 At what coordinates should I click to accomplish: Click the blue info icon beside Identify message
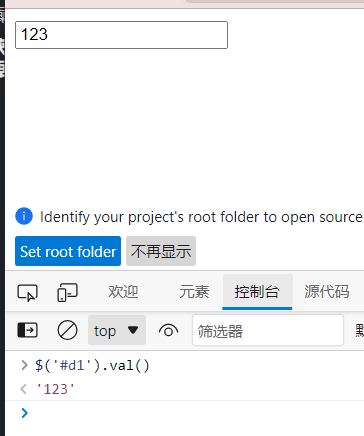click(x=24, y=216)
